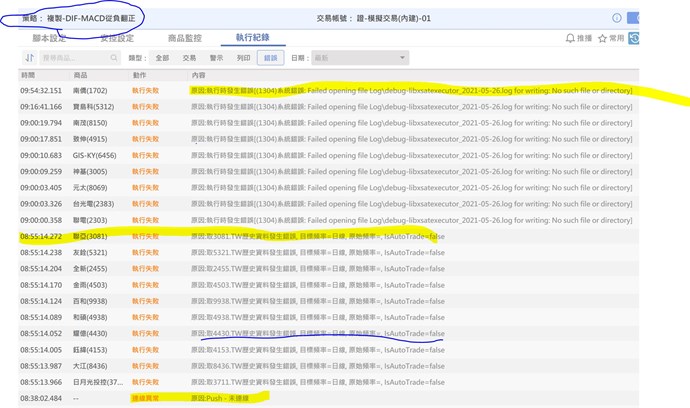This screenshot has width=690, height=408.
Task: Toggle the 交易 type filter
Action: point(189,58)
